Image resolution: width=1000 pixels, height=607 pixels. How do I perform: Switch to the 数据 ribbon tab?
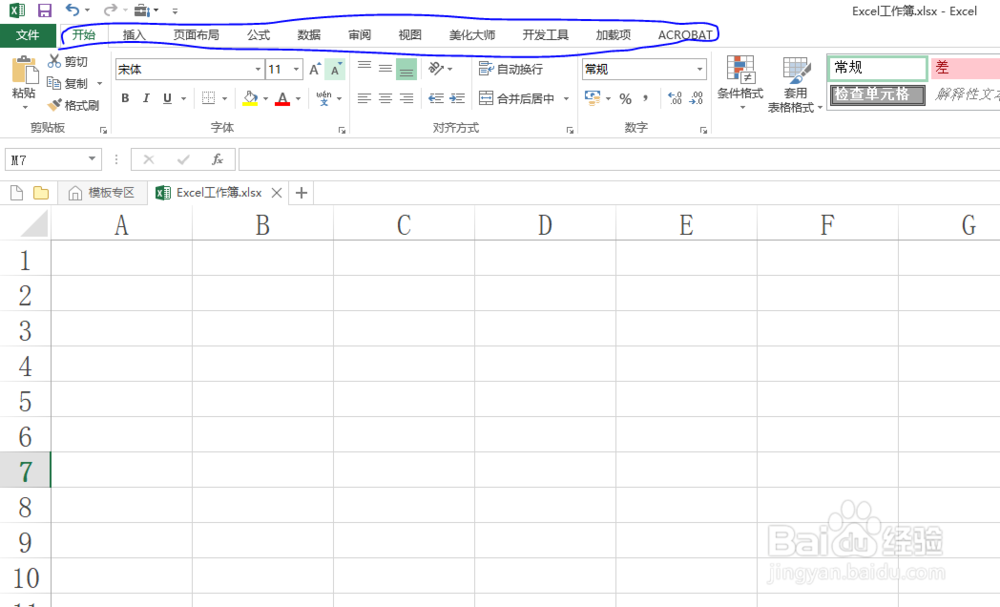[308, 34]
